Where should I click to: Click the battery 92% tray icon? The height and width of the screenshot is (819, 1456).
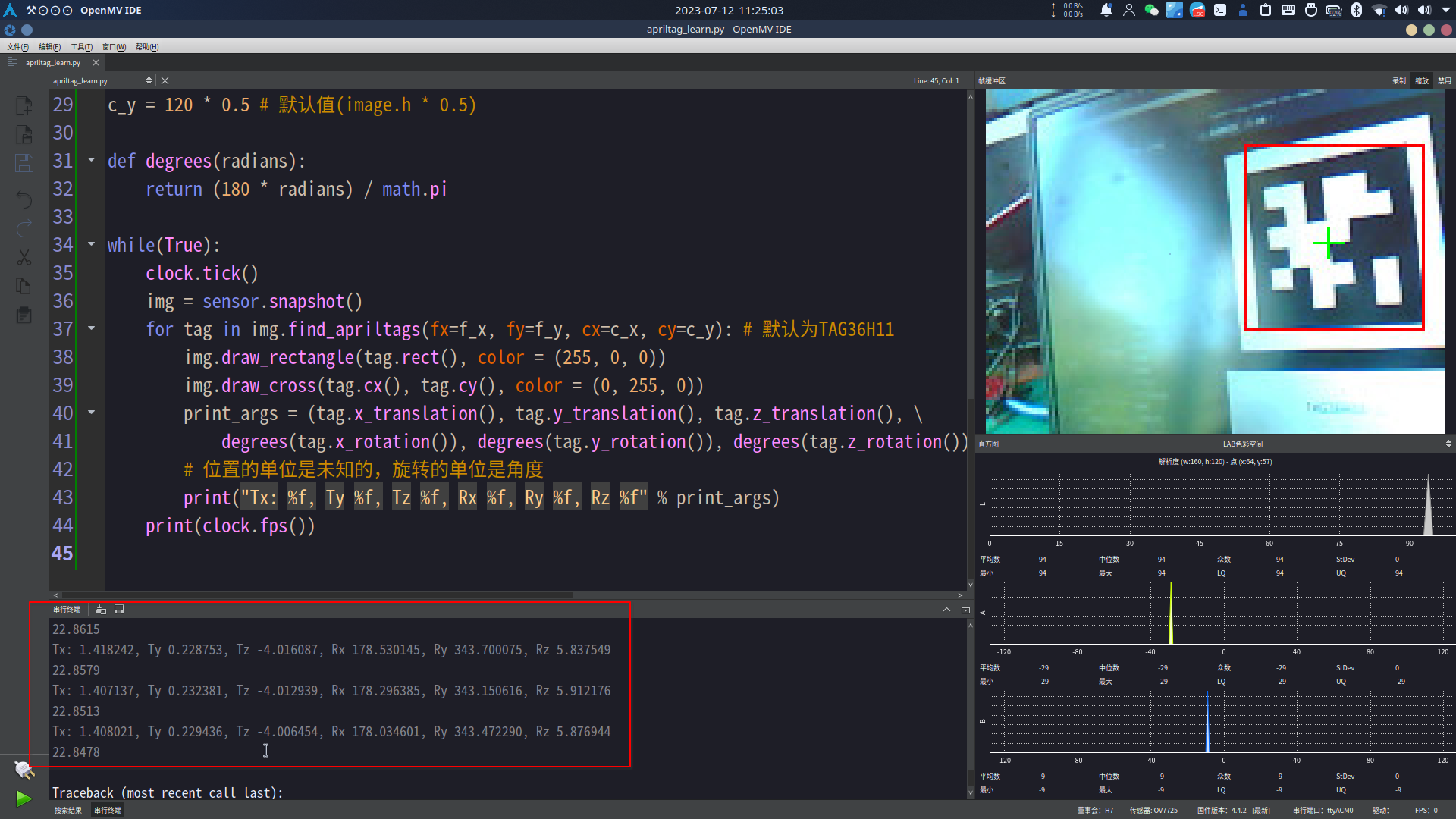pyautogui.click(x=1334, y=10)
